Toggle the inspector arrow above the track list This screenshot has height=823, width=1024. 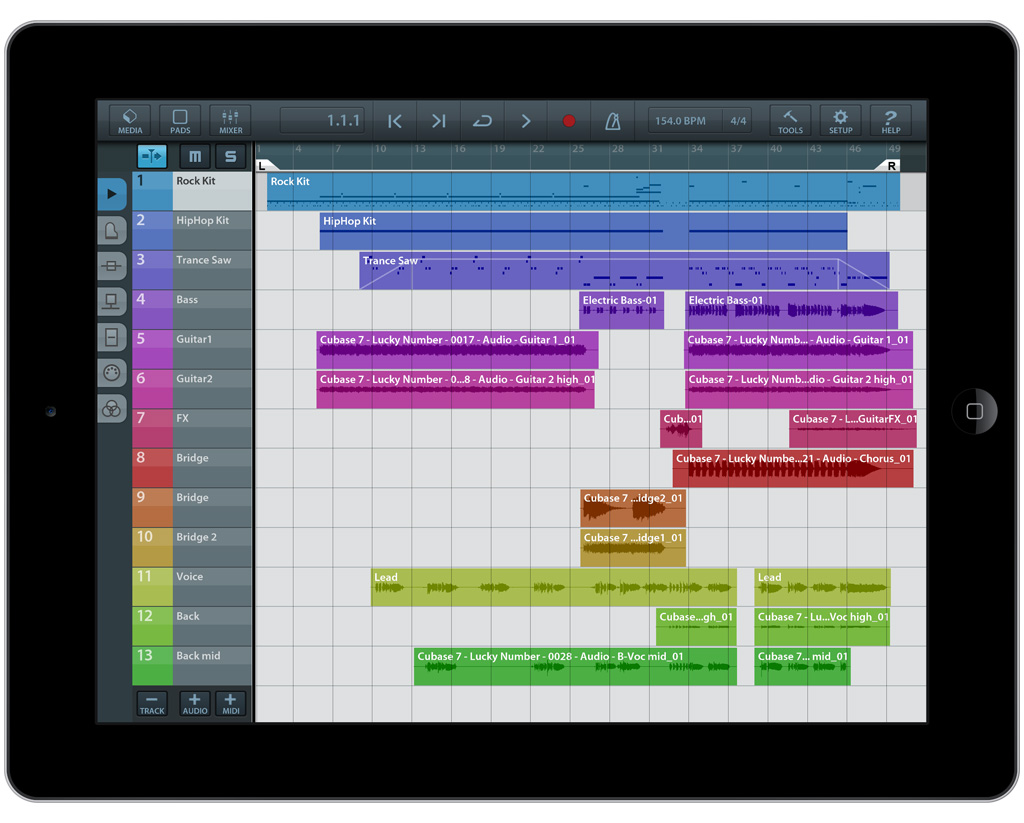[152, 156]
